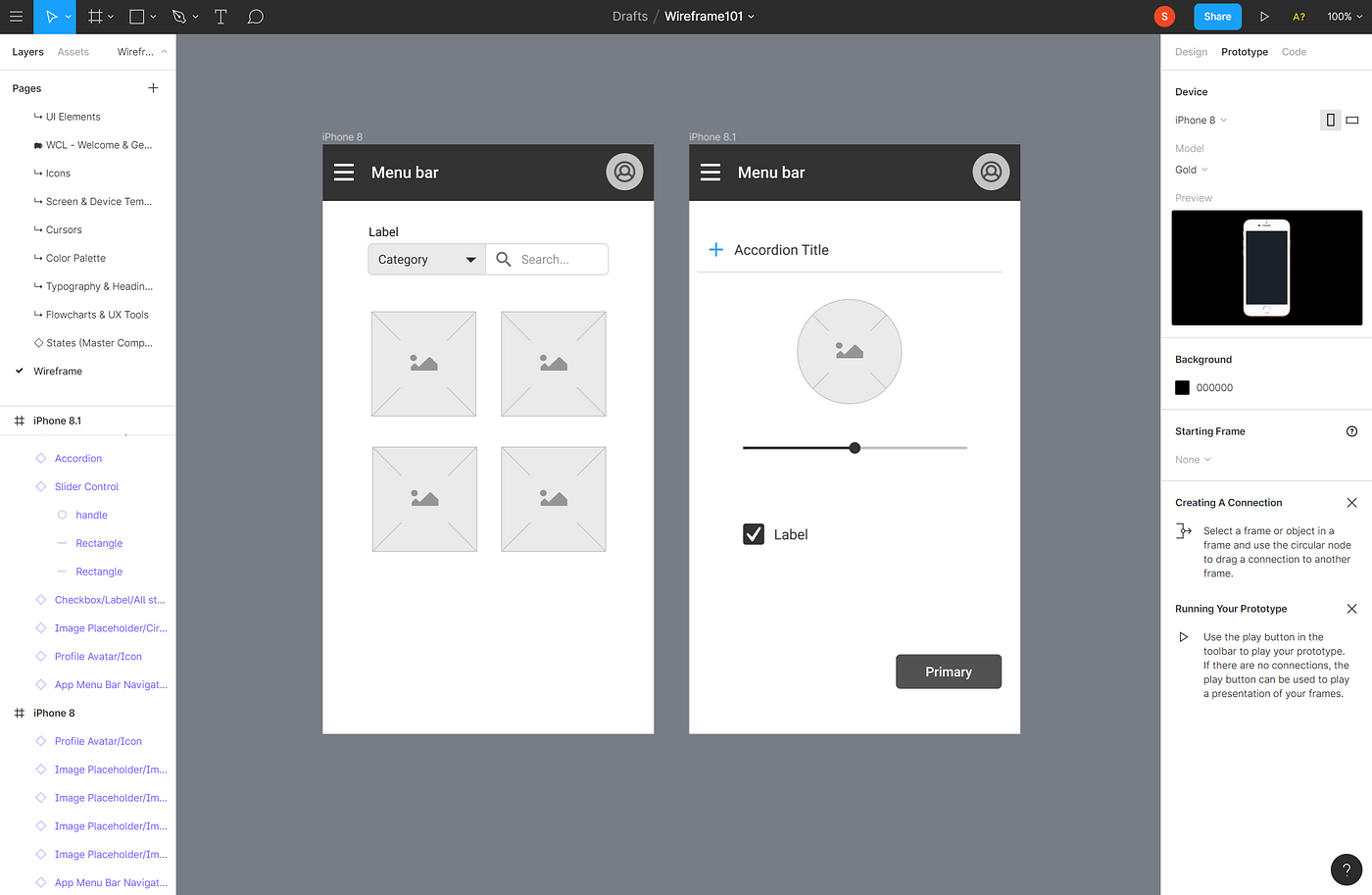Image resolution: width=1372 pixels, height=895 pixels.
Task: Click the blue Share button
Action: pyautogui.click(x=1217, y=17)
